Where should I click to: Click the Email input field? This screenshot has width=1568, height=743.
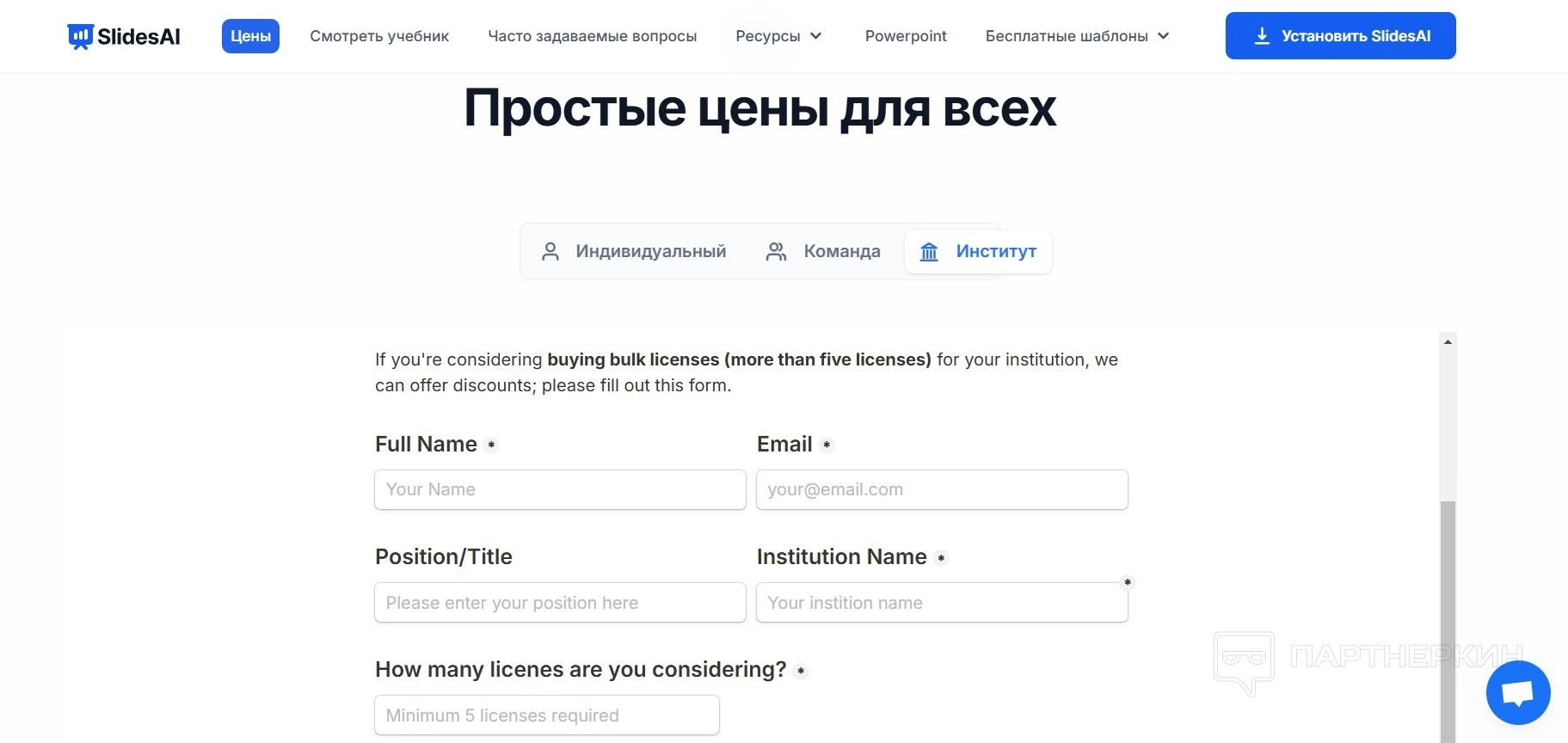pos(942,489)
